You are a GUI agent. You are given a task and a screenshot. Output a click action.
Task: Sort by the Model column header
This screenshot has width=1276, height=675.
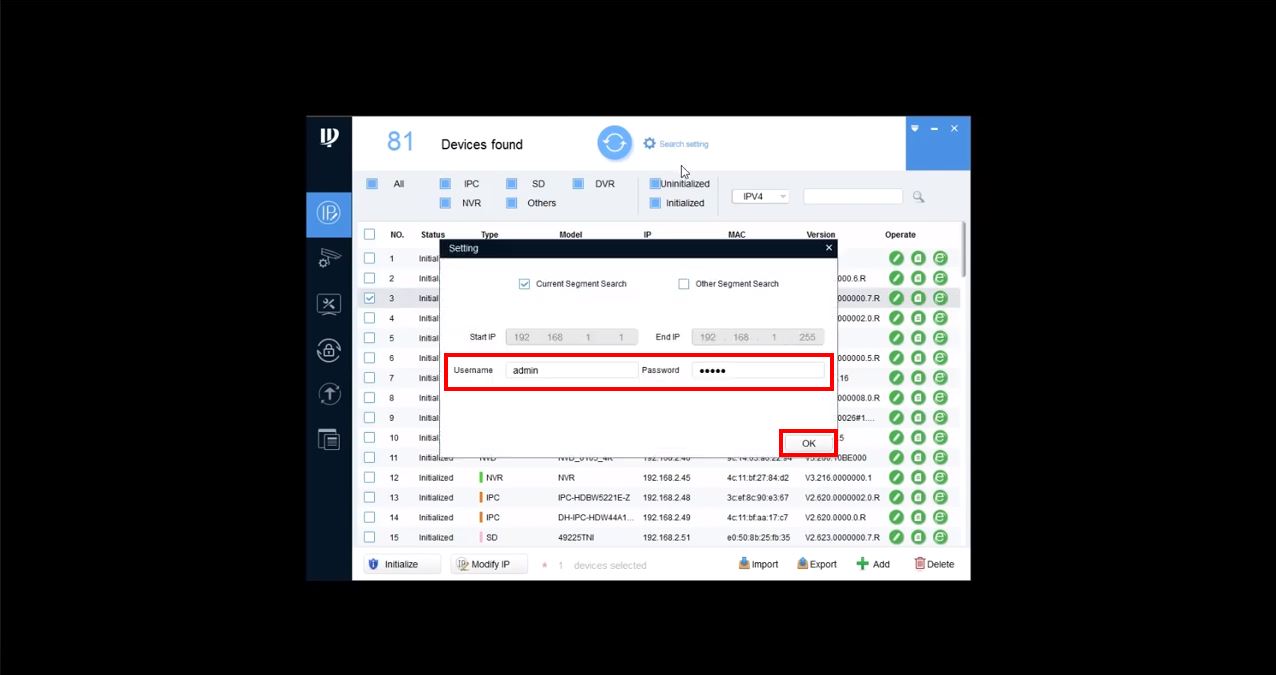pos(570,235)
